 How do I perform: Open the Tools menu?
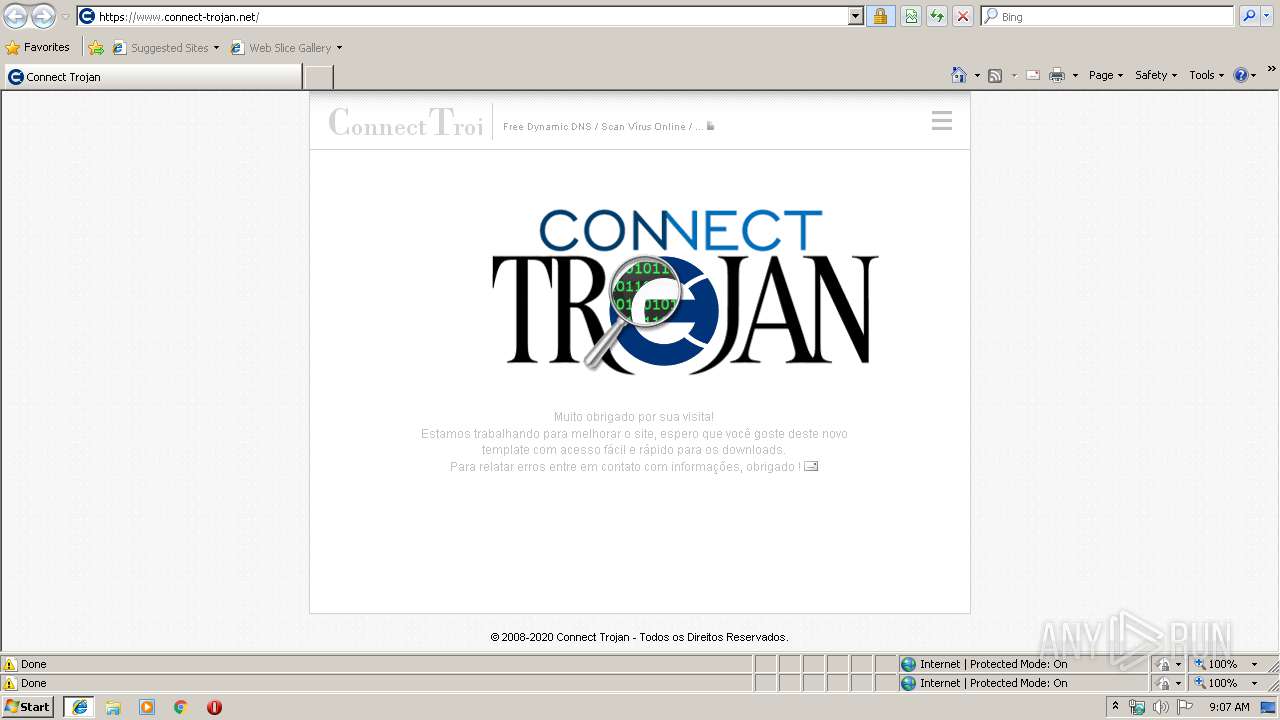[1206, 75]
